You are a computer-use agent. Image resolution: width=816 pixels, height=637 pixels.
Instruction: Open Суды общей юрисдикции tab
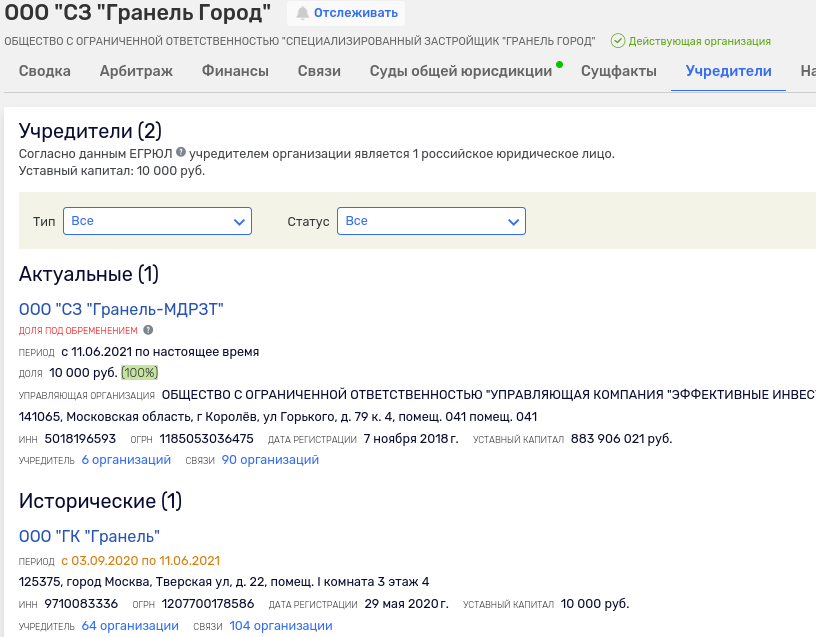tap(461, 71)
